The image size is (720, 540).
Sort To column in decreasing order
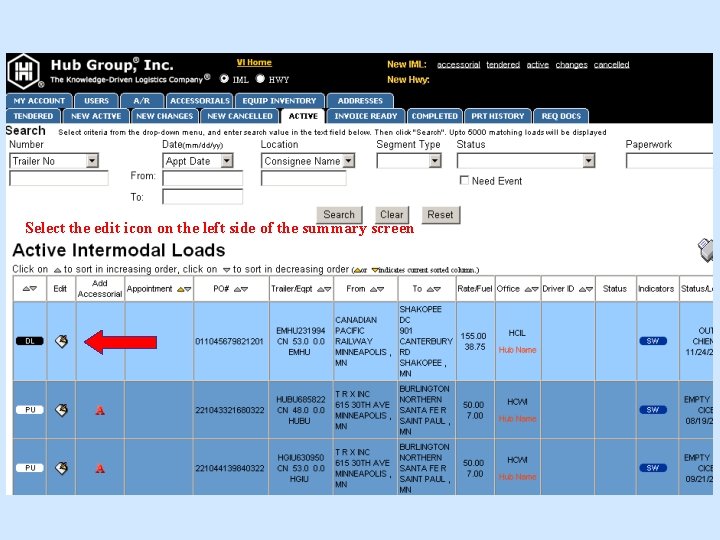pos(437,289)
